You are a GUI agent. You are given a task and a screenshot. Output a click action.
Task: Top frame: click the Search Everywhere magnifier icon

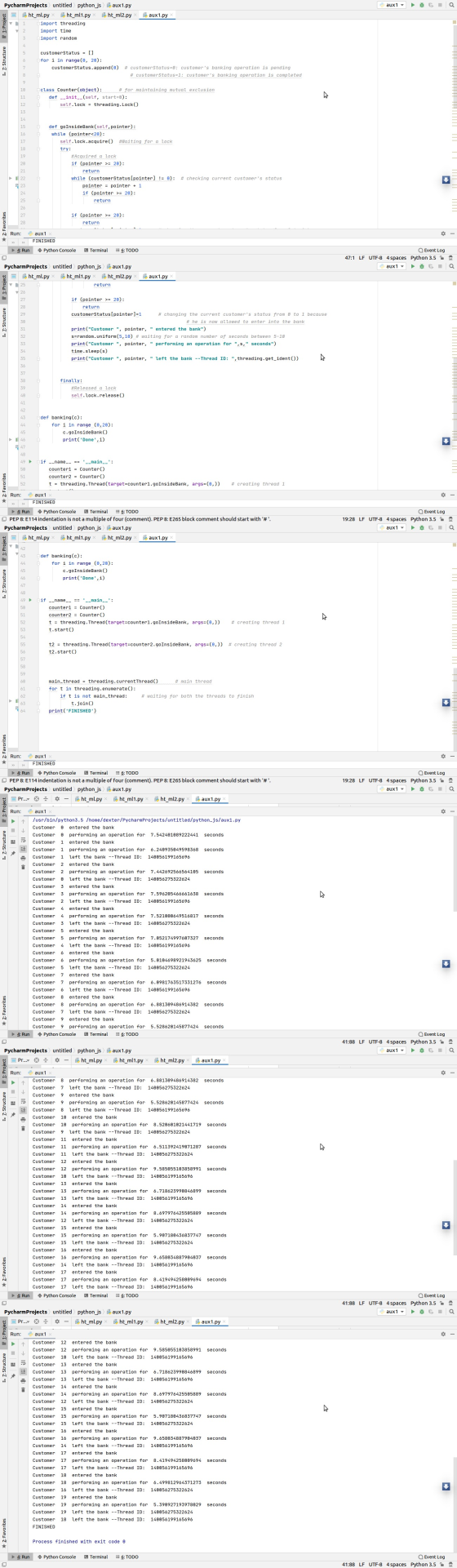tap(451, 5)
